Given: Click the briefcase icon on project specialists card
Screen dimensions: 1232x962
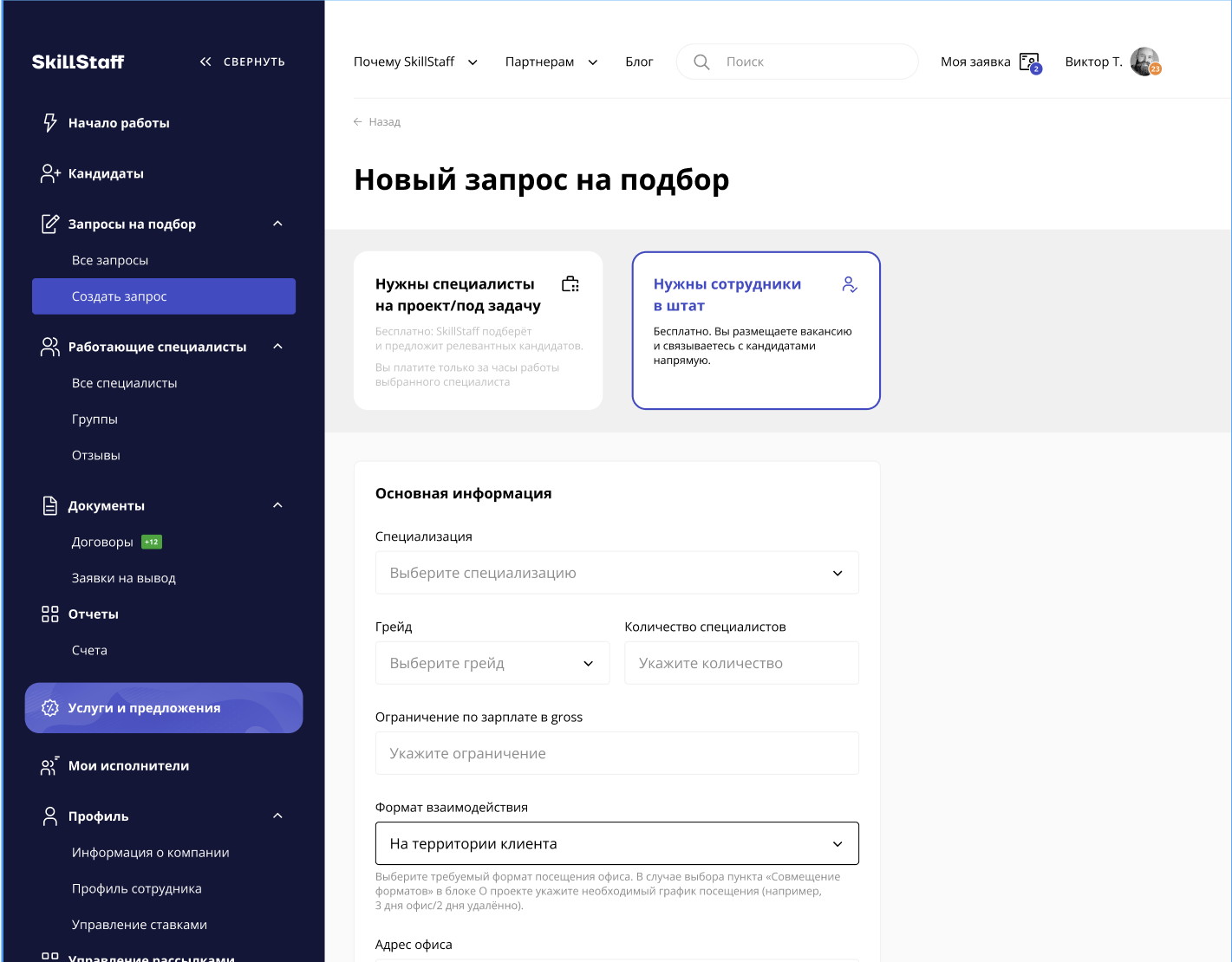Looking at the screenshot, I should pyautogui.click(x=570, y=284).
